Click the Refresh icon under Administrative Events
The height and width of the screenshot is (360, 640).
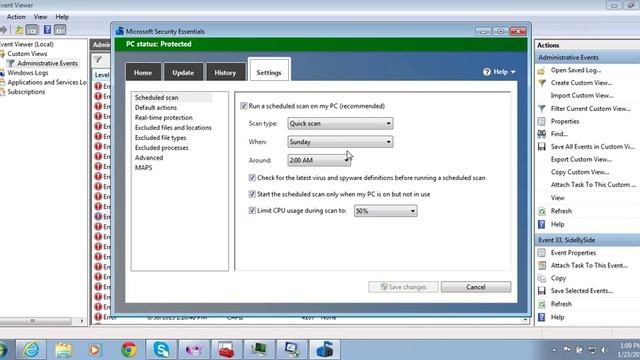542,211
